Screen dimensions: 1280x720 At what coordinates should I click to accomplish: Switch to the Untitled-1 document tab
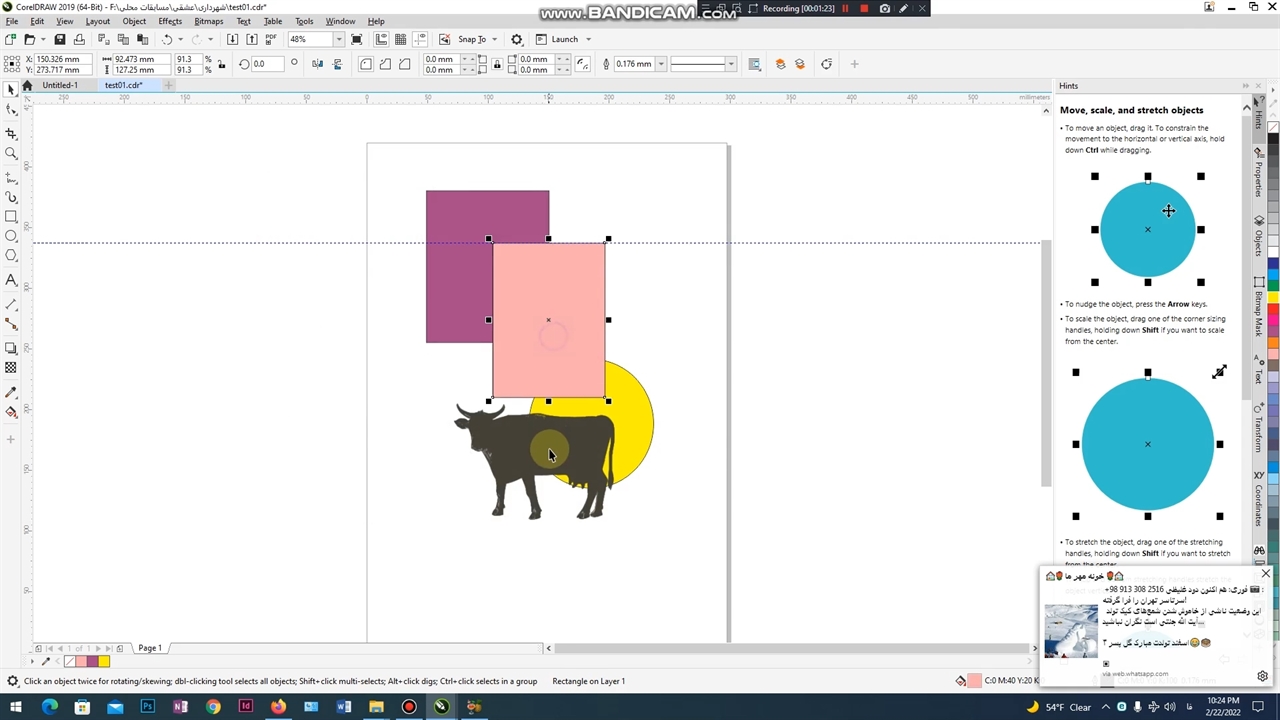click(60, 85)
